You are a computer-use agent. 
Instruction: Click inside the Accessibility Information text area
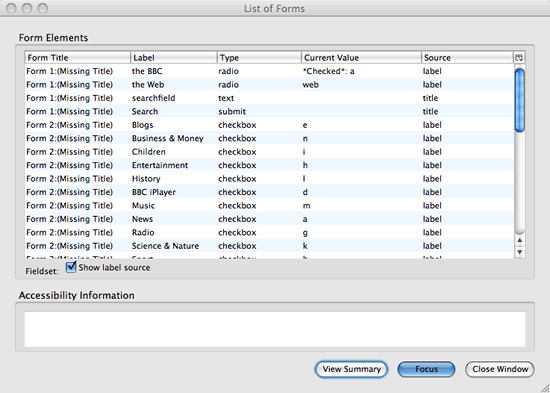(x=275, y=329)
